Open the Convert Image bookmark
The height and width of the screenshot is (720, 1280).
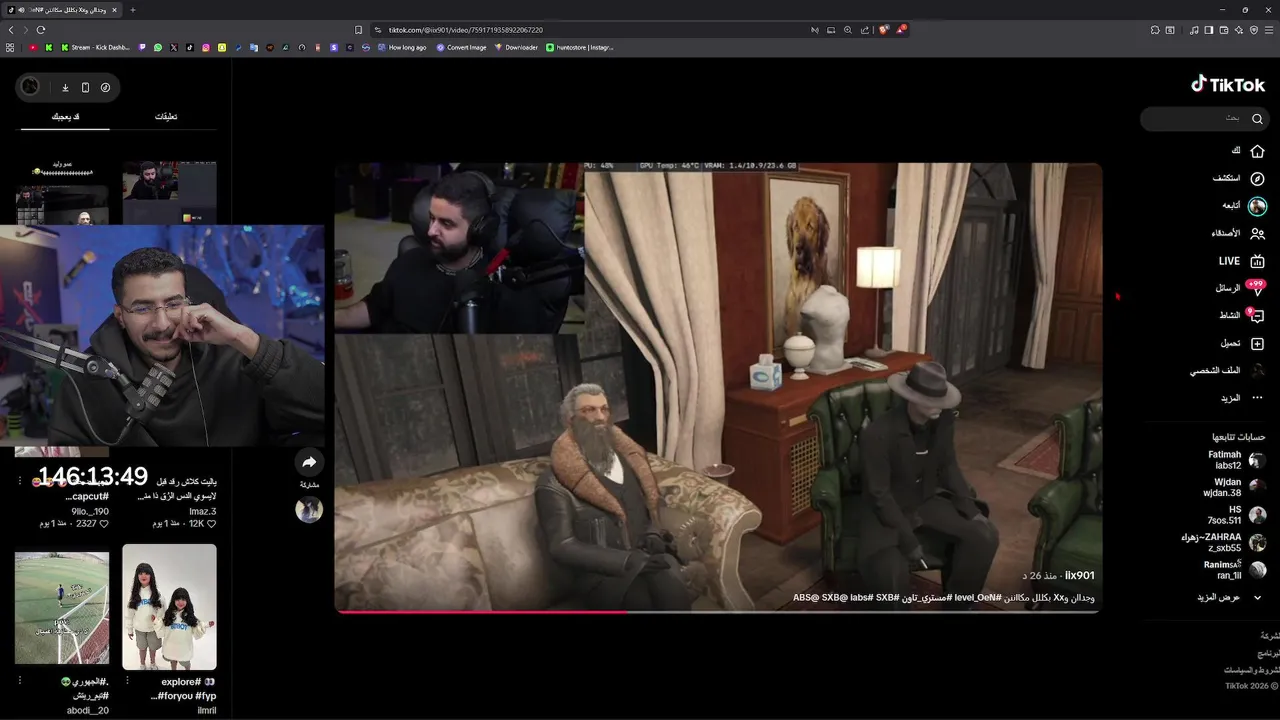click(461, 47)
